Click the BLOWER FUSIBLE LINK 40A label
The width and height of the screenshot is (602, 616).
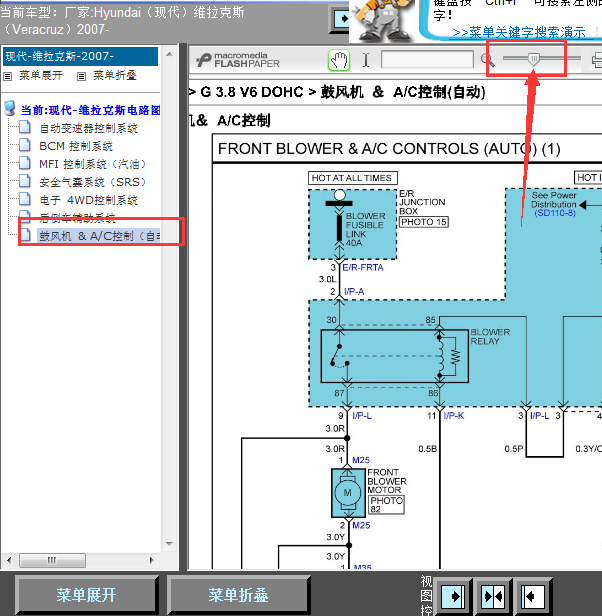click(x=365, y=229)
